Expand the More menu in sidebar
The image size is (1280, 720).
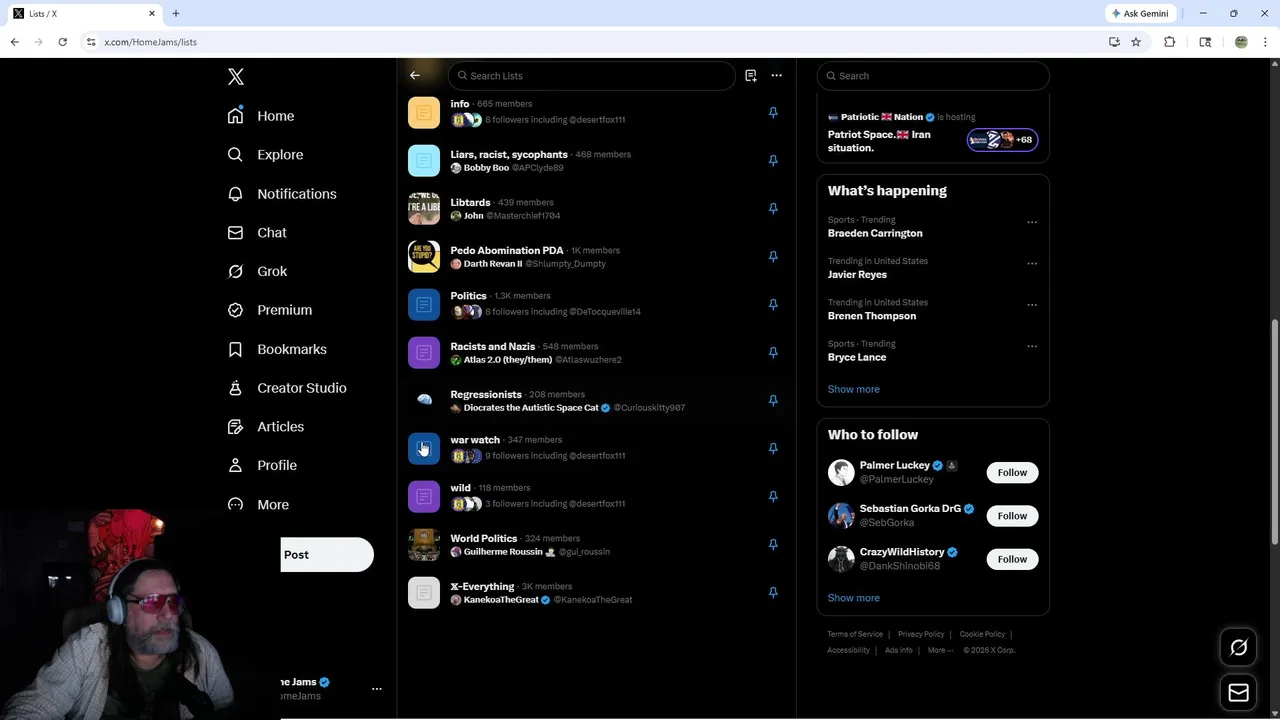258,504
